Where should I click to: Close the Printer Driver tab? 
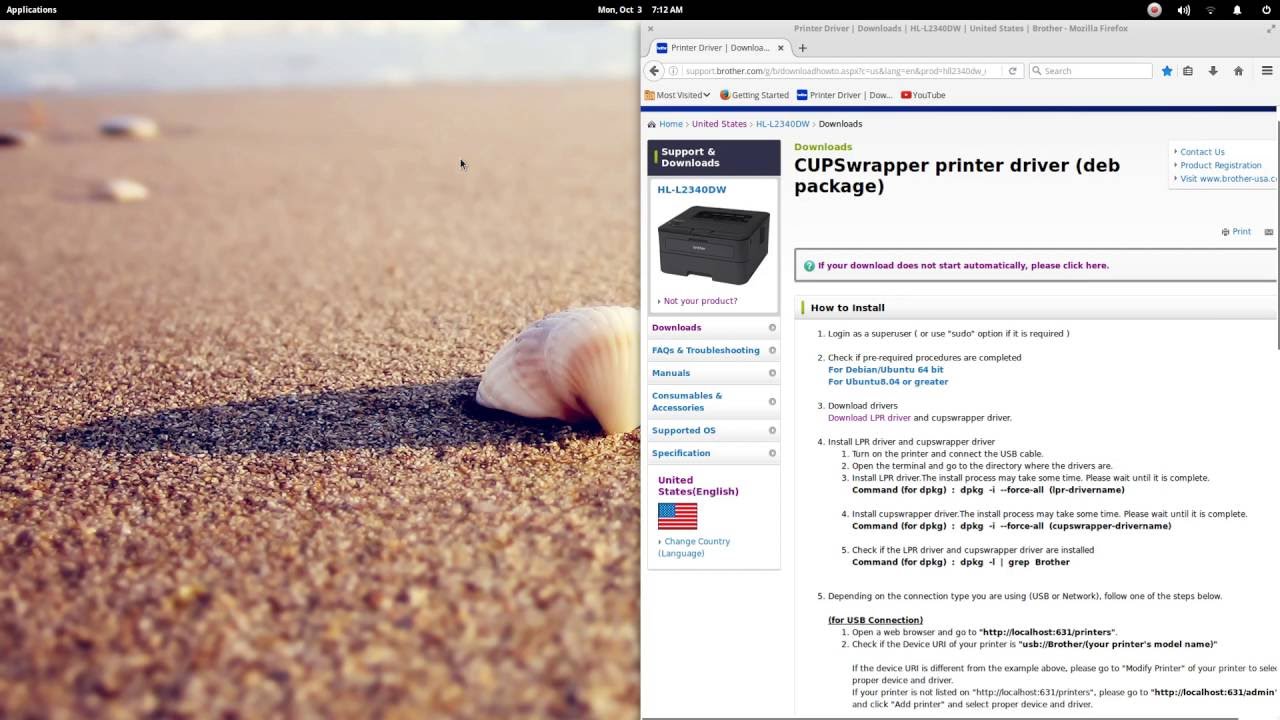pyautogui.click(x=780, y=48)
